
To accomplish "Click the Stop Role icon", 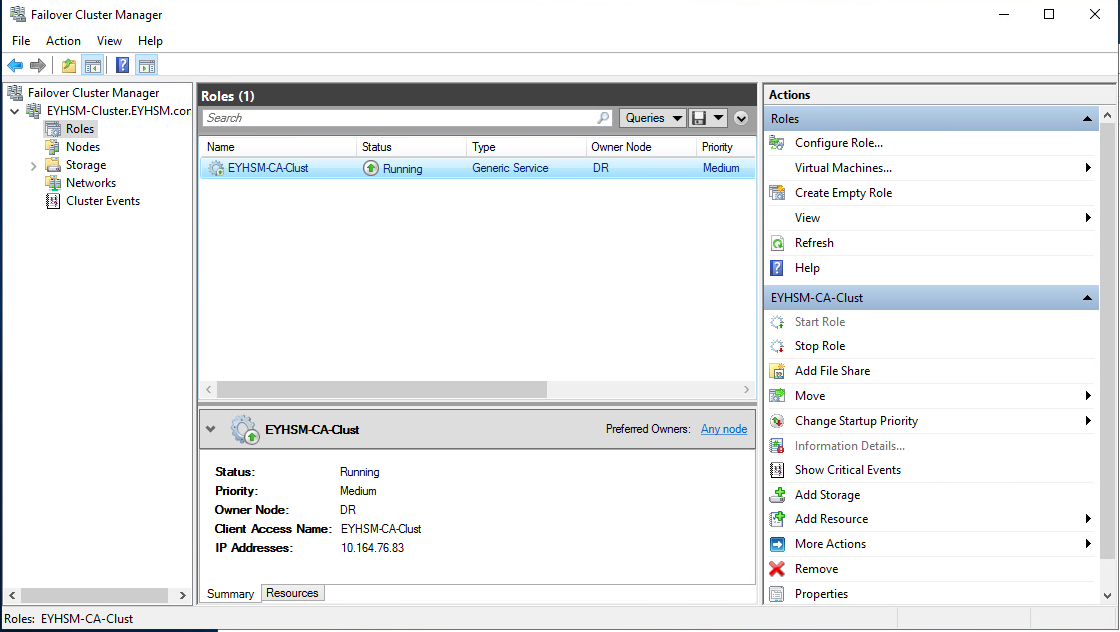I will 777,346.
